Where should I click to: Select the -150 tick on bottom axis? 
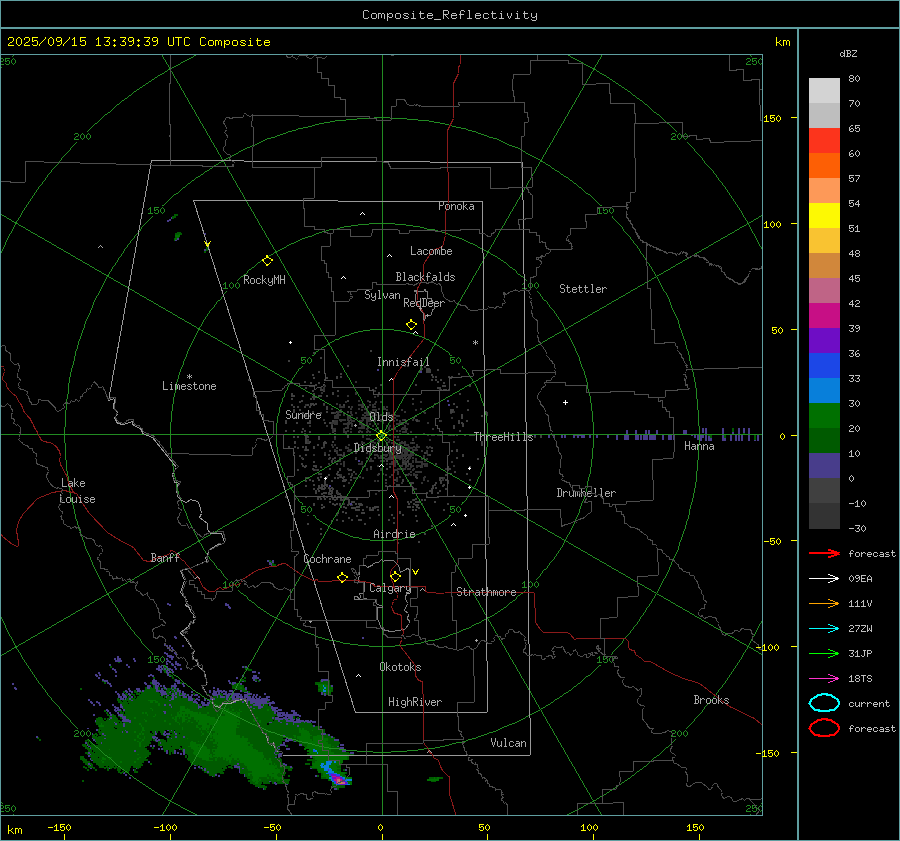pyautogui.click(x=59, y=827)
